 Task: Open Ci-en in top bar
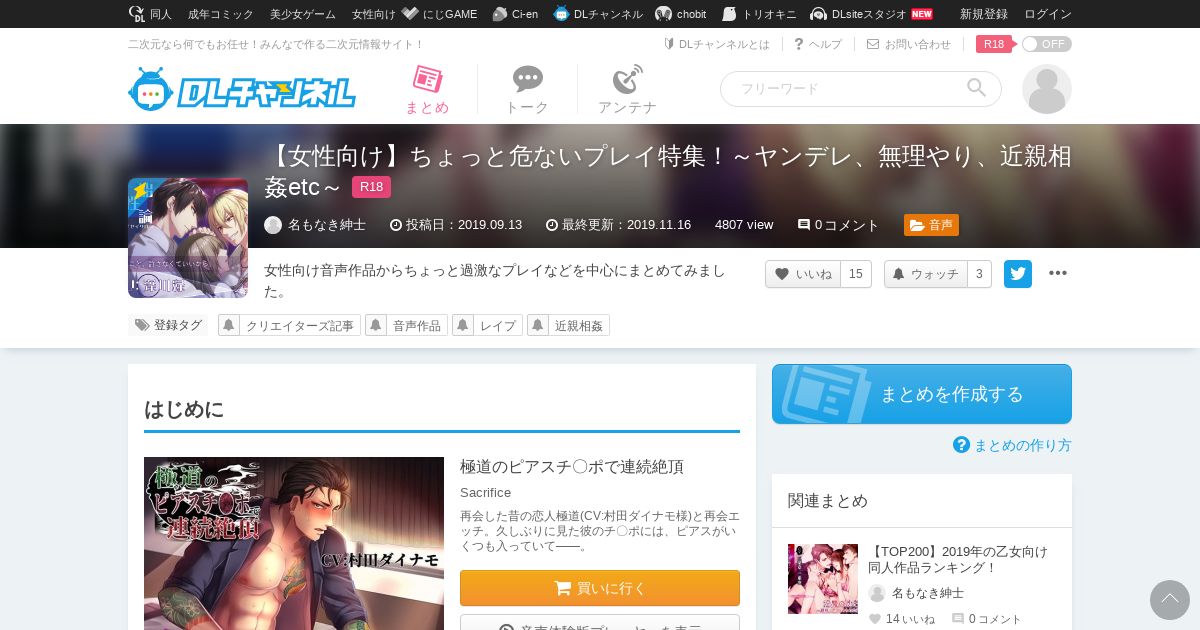[515, 14]
